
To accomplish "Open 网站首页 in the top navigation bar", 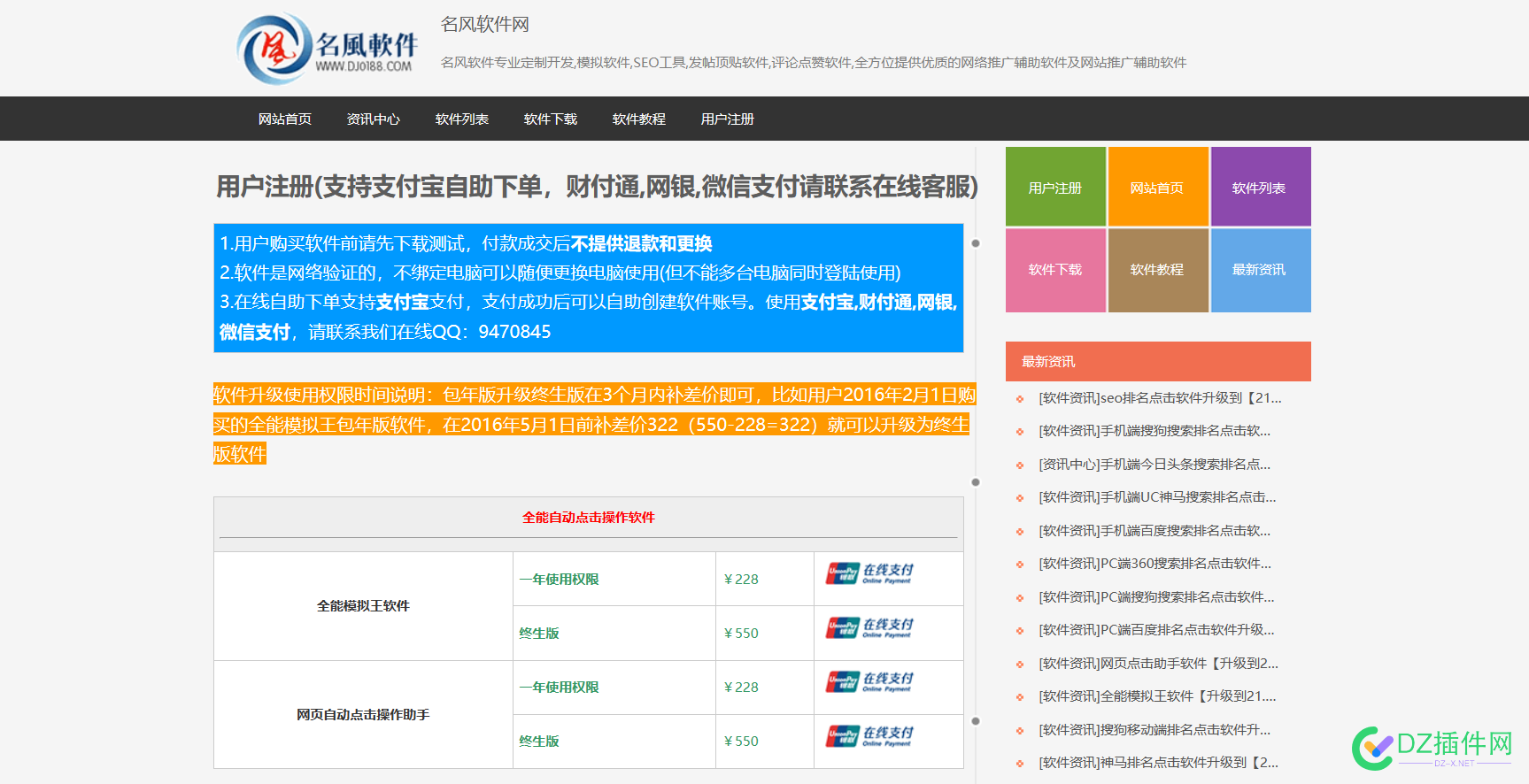I will [x=285, y=119].
